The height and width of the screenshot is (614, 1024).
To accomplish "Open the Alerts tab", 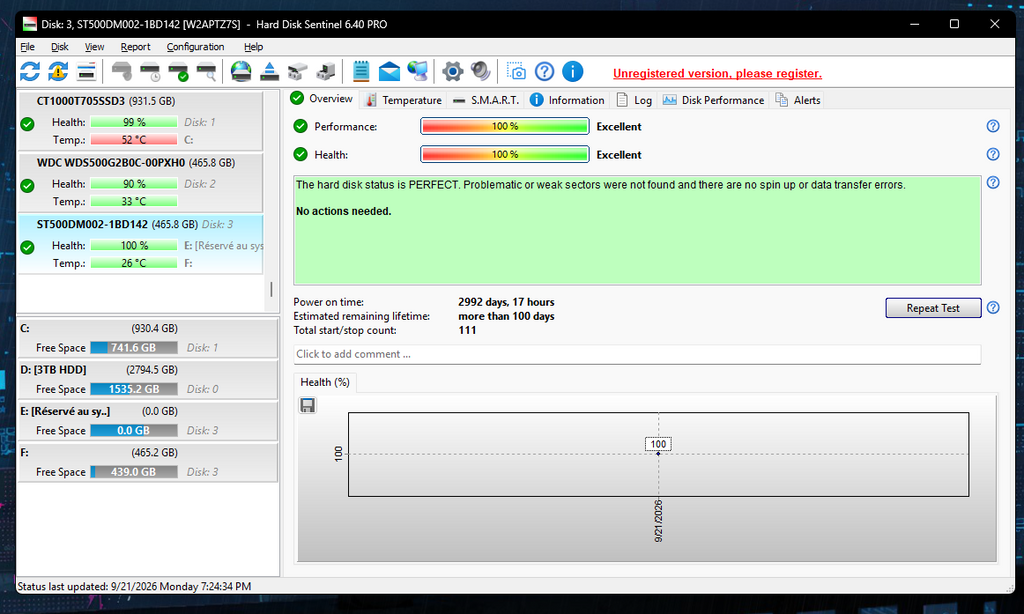I will [797, 100].
